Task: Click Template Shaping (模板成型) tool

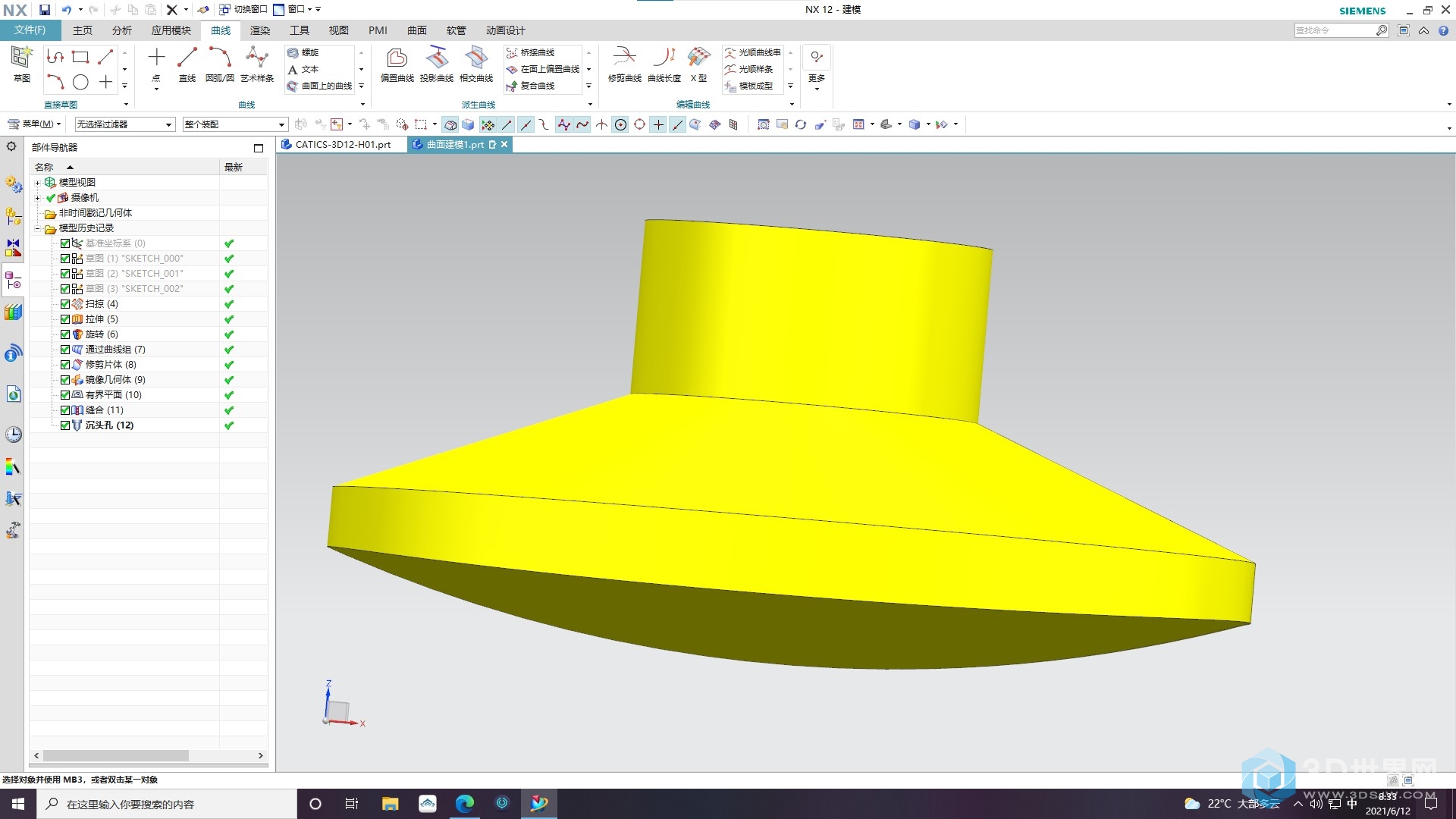Action: pyautogui.click(x=749, y=86)
